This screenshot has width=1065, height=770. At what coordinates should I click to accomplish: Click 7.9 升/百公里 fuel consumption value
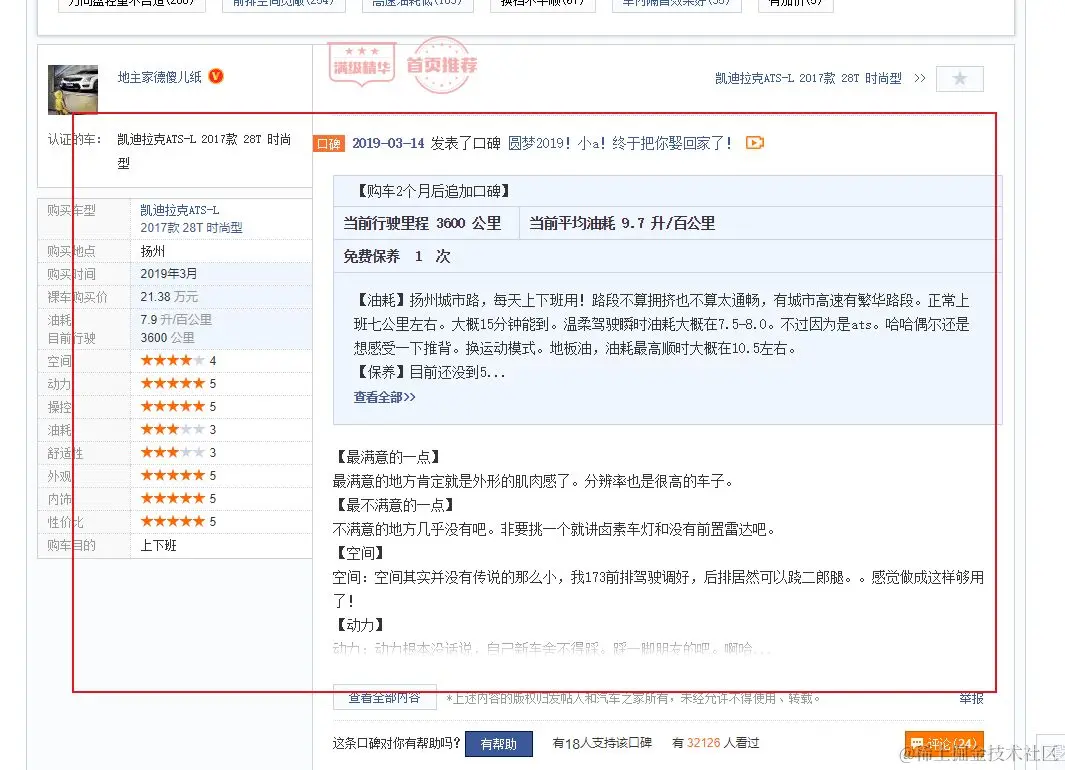click(176, 320)
